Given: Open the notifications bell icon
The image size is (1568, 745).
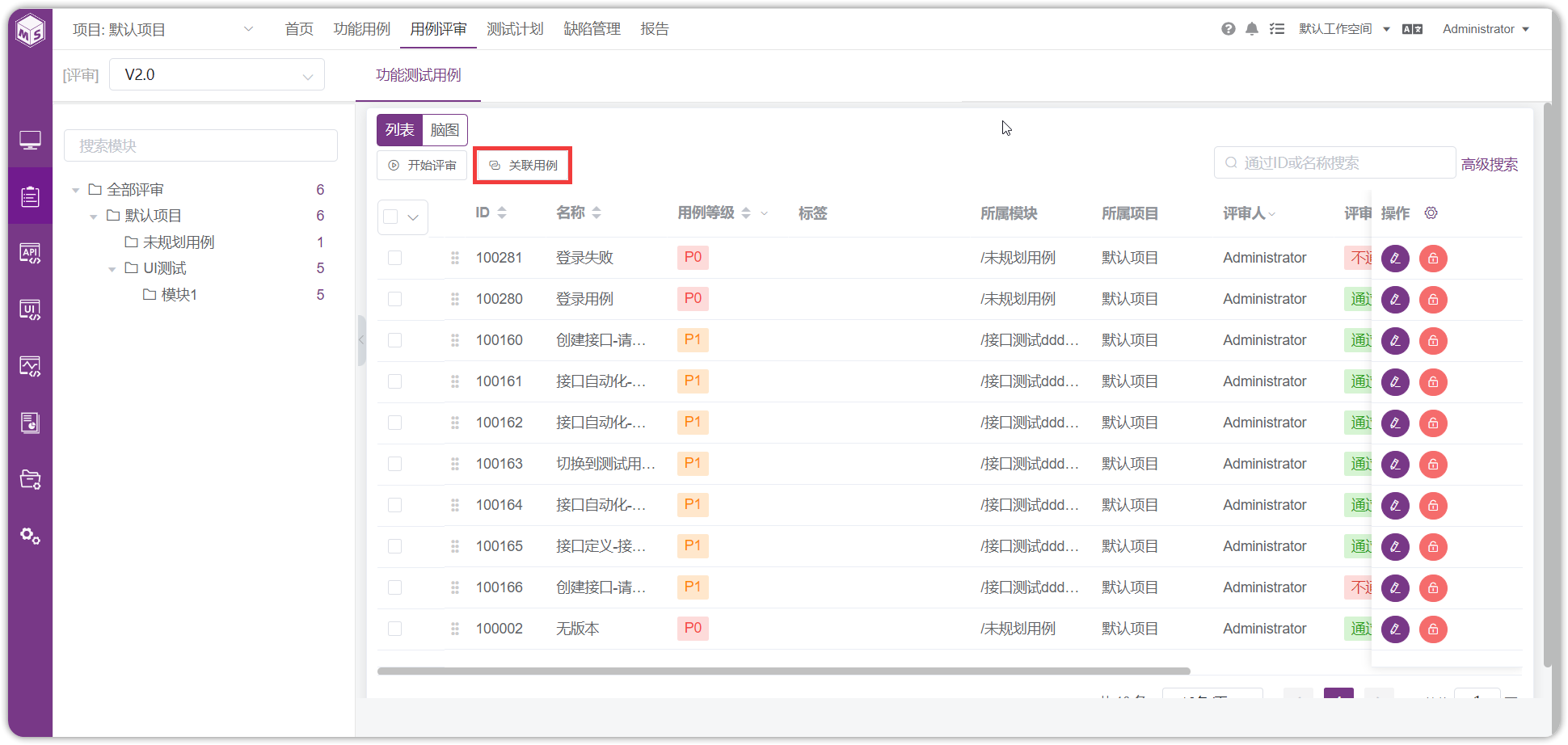Looking at the screenshot, I should pyautogui.click(x=1252, y=29).
